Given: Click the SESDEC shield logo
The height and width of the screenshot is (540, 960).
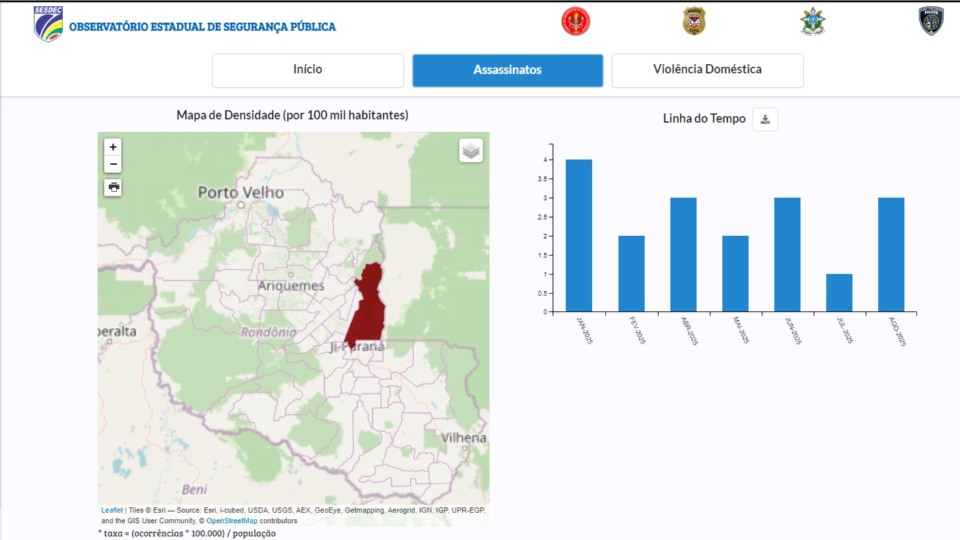Looking at the screenshot, I should point(48,23).
